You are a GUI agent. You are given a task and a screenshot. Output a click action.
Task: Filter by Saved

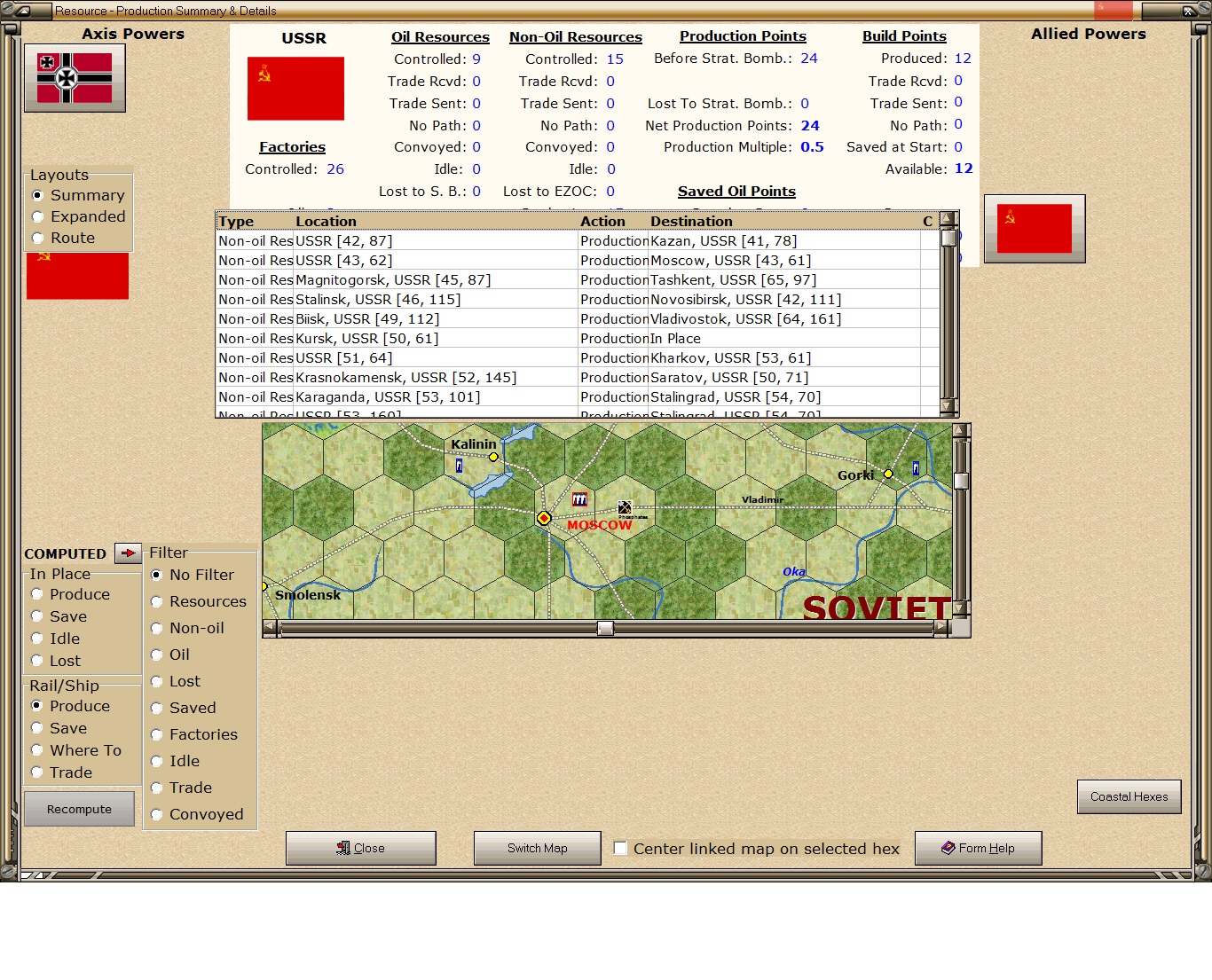click(183, 708)
